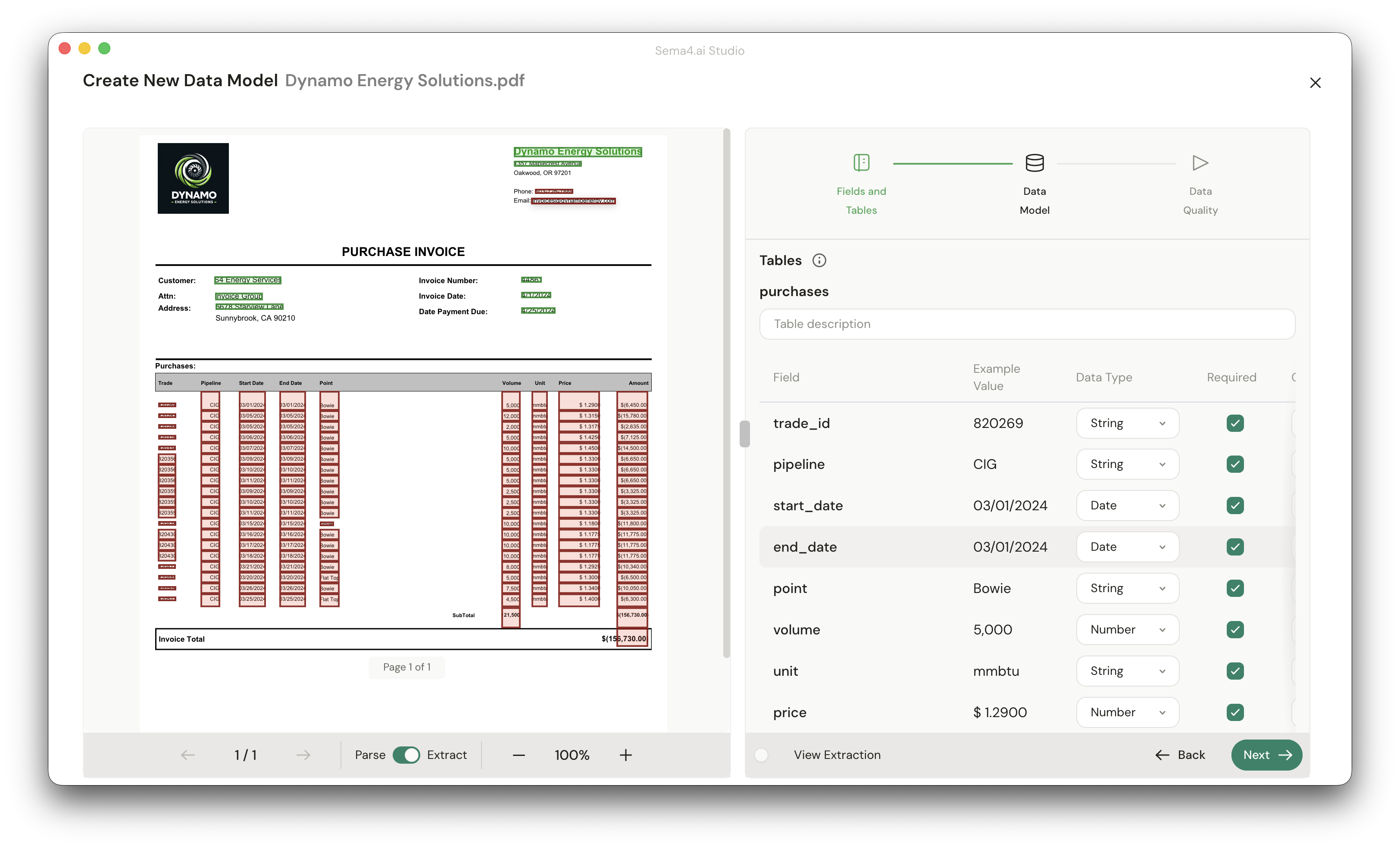
Task: Select the Data Quality step label
Action: (x=1200, y=200)
